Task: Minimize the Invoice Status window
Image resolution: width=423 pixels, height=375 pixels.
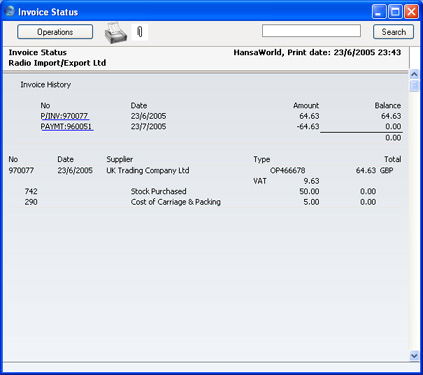Action: click(379, 12)
